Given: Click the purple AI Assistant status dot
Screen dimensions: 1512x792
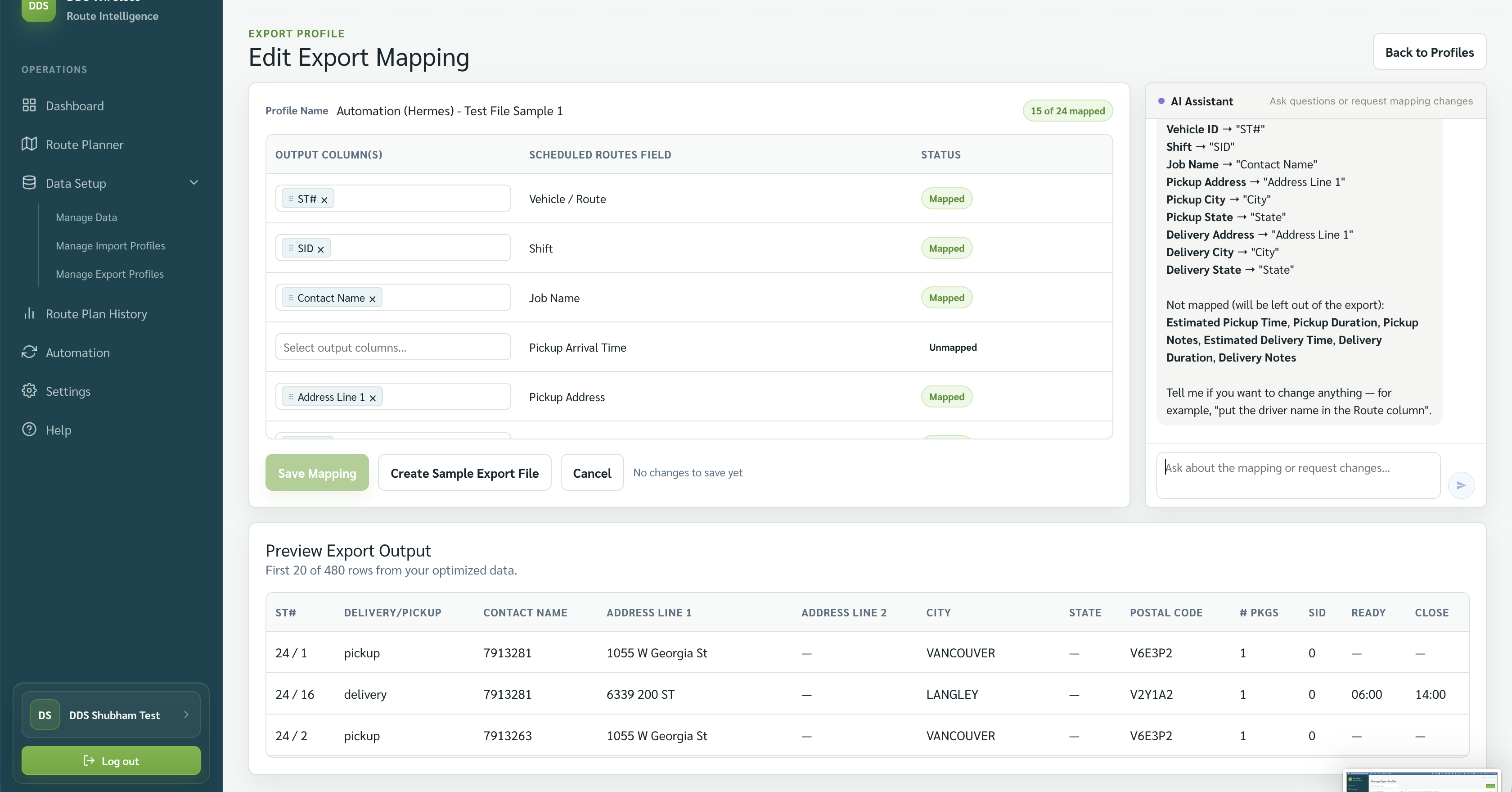Looking at the screenshot, I should [1161, 101].
